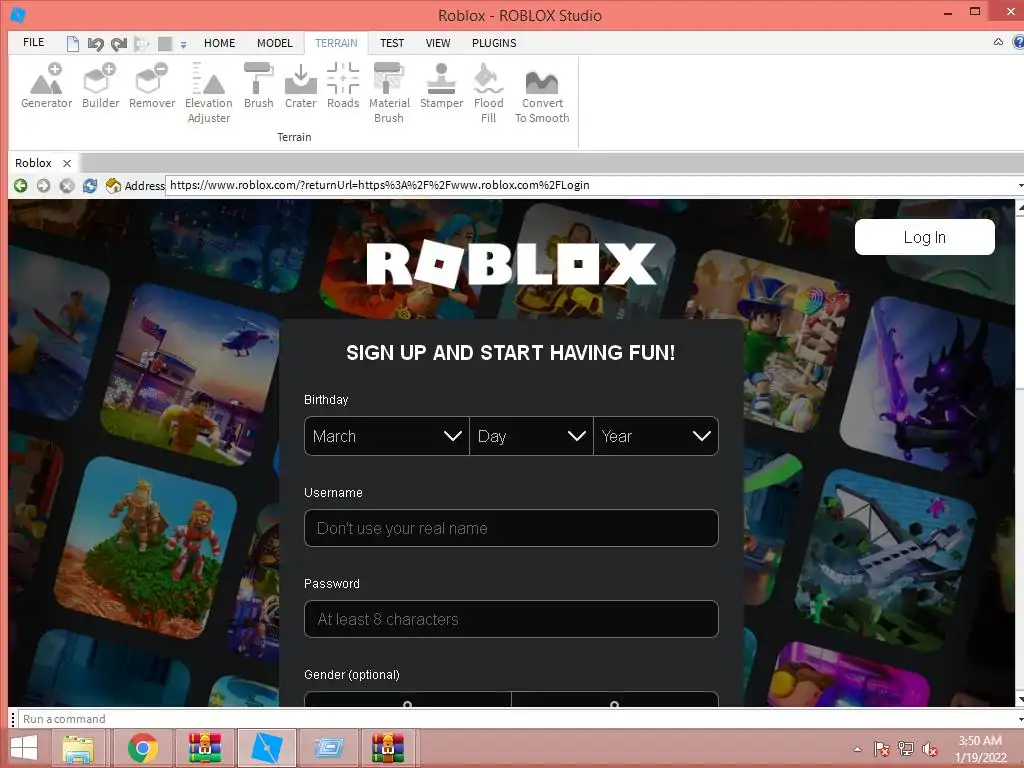Screen dimensions: 1024x768
Task: Go back in the browser pane
Action: coord(20,185)
